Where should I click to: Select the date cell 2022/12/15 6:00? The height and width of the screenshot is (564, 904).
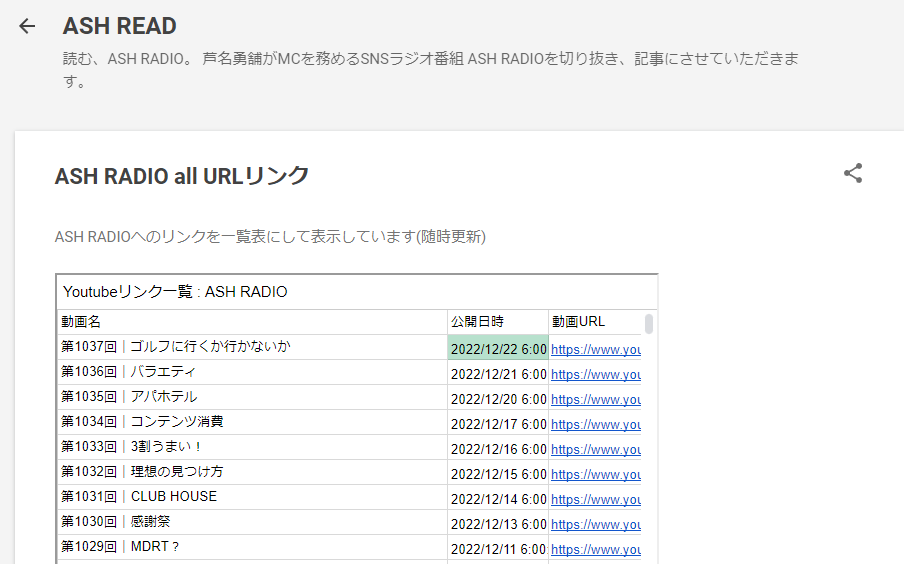(x=498, y=472)
